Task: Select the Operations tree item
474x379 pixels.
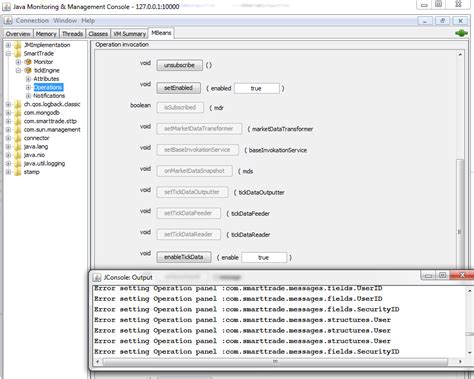Action: 48,87
